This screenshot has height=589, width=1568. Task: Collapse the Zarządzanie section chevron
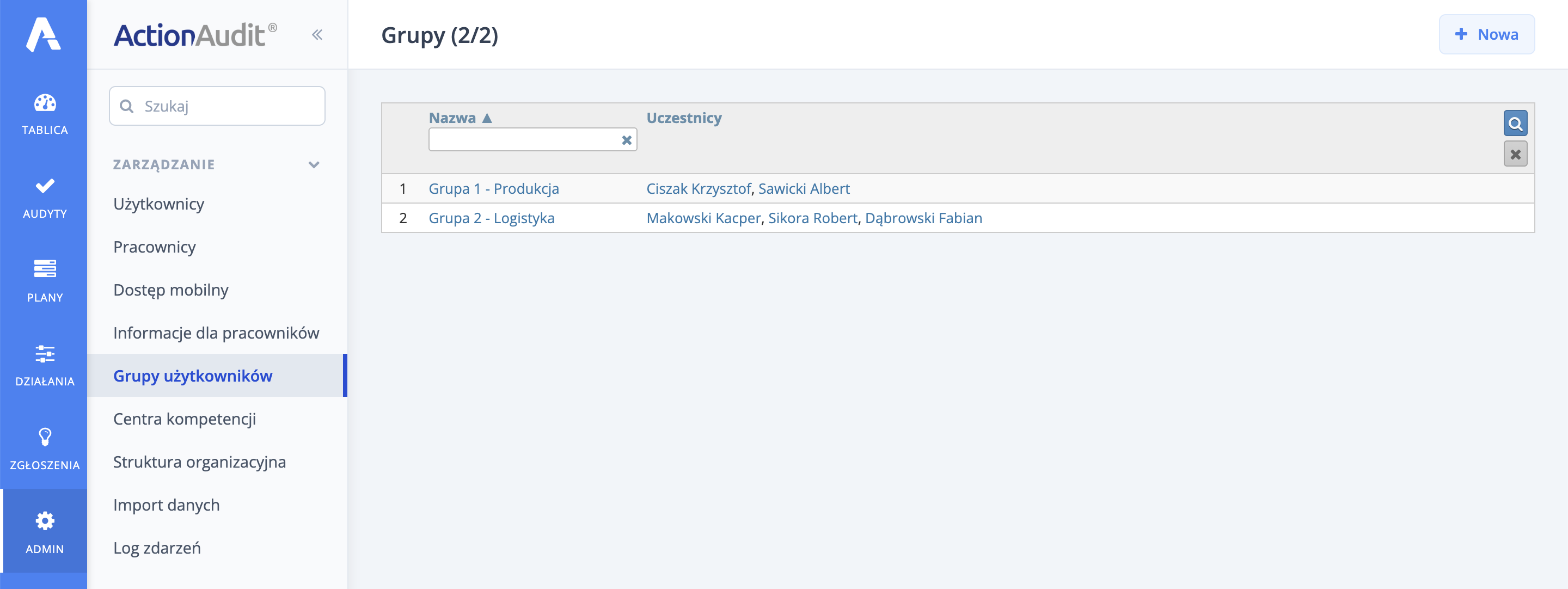pyautogui.click(x=314, y=165)
